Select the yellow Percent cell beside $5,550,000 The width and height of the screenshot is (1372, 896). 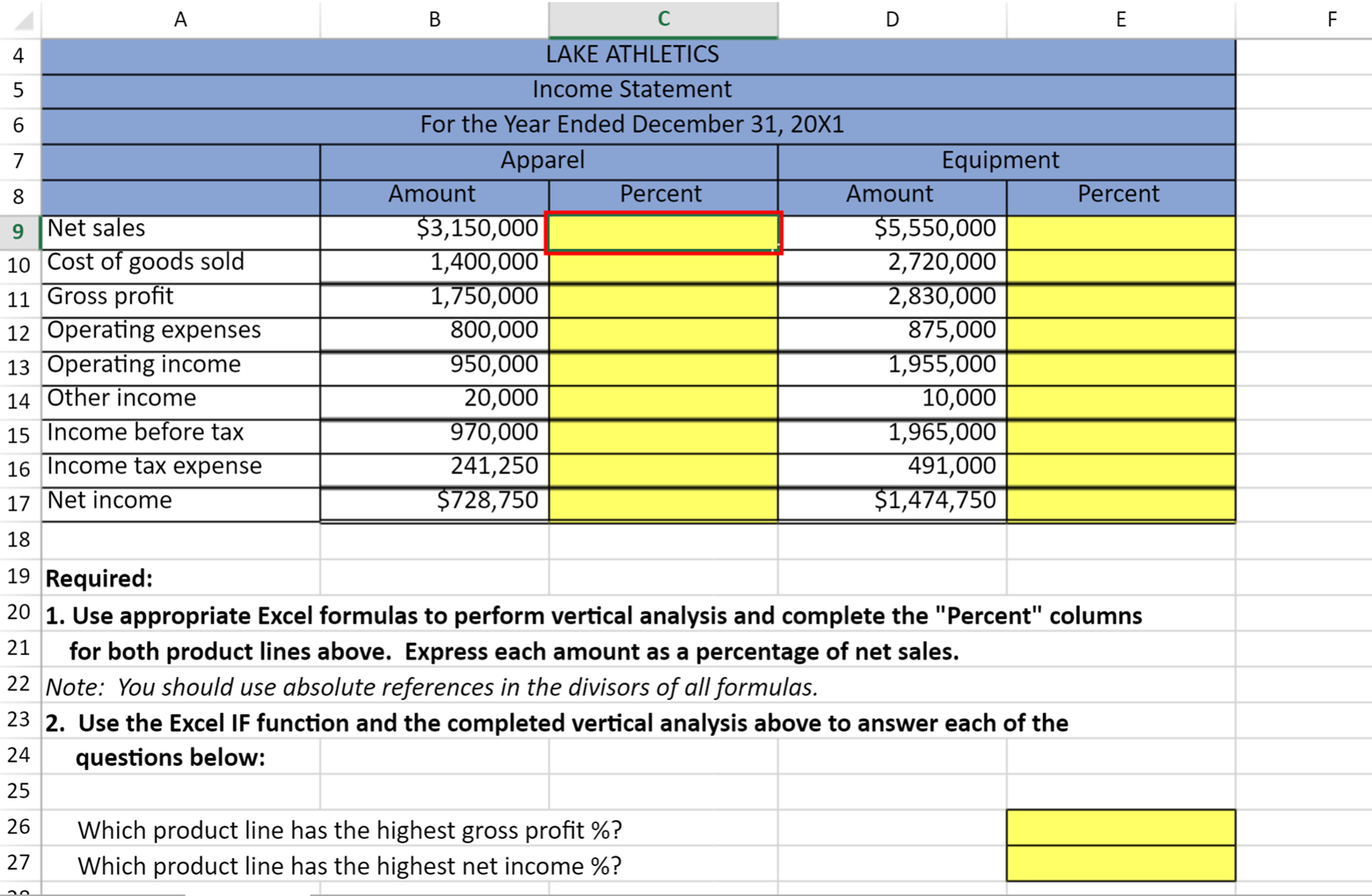pyautogui.click(x=1119, y=228)
